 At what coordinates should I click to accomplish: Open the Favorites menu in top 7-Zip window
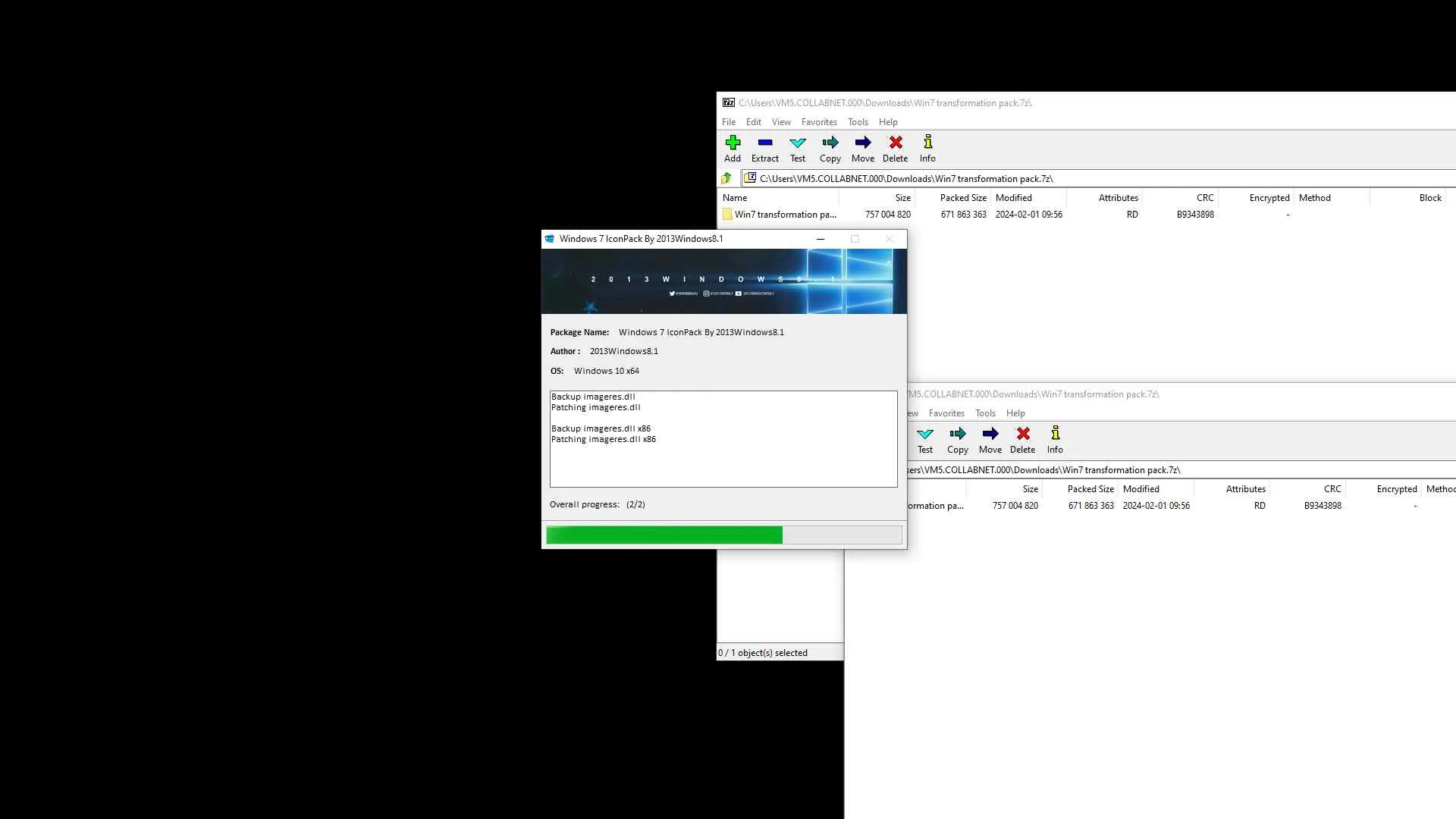[x=818, y=122]
